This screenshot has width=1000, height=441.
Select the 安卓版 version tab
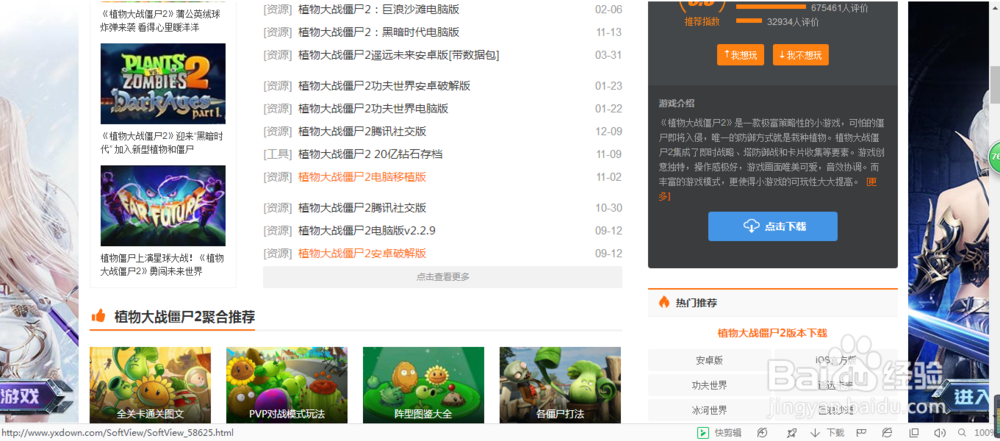click(x=709, y=361)
